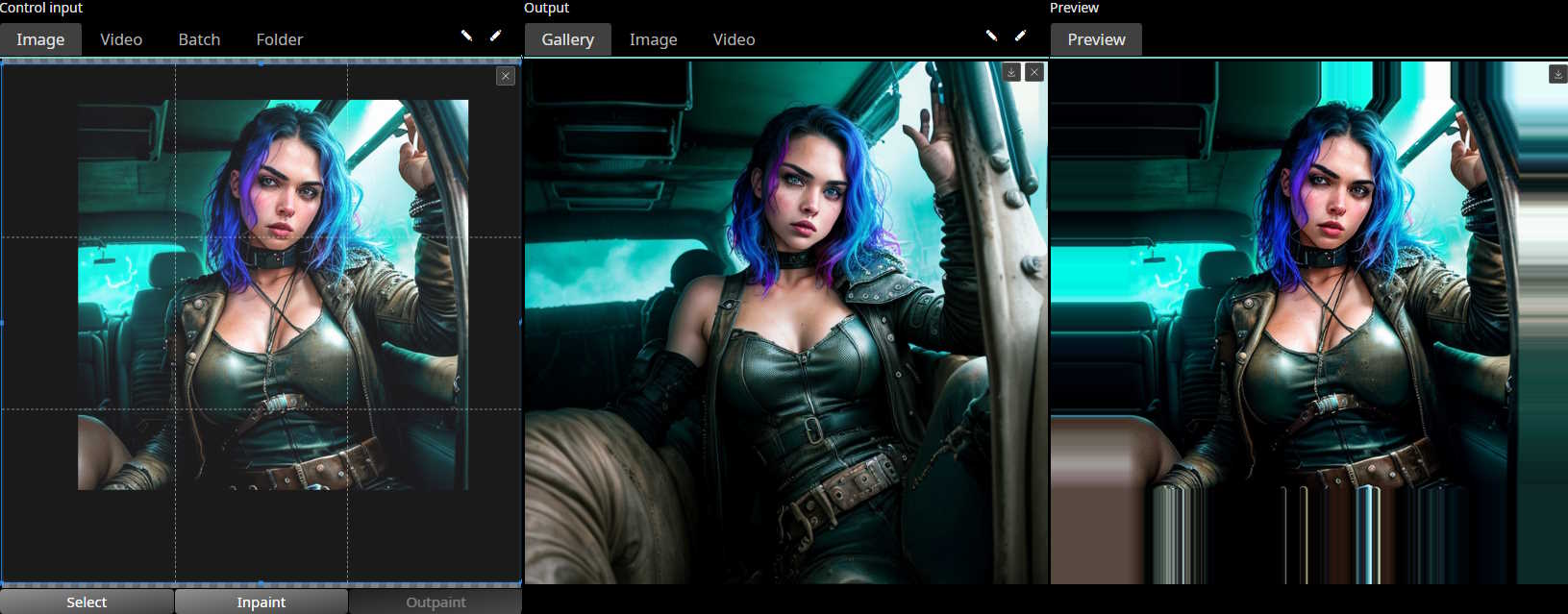The width and height of the screenshot is (1568, 614).
Task: Open the Video tab under Control input
Action: point(121,39)
